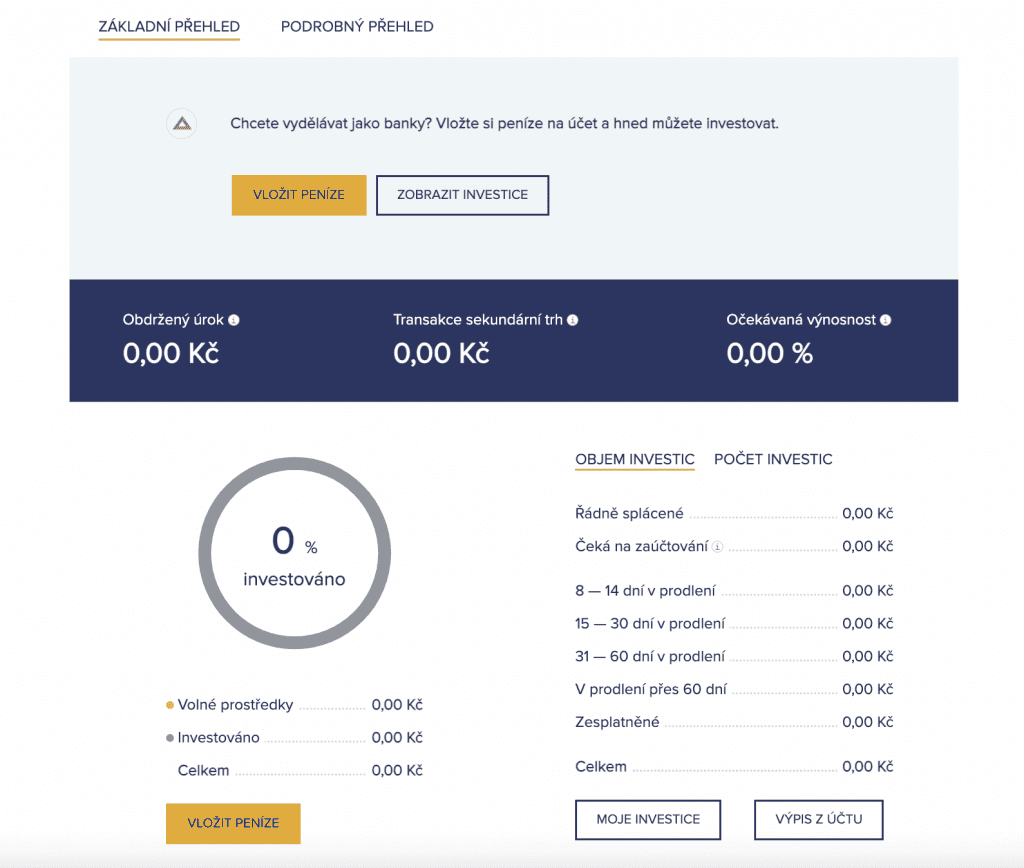Click the Zesplatněné row
Viewport: 1024px width, 868px height.
(733, 722)
